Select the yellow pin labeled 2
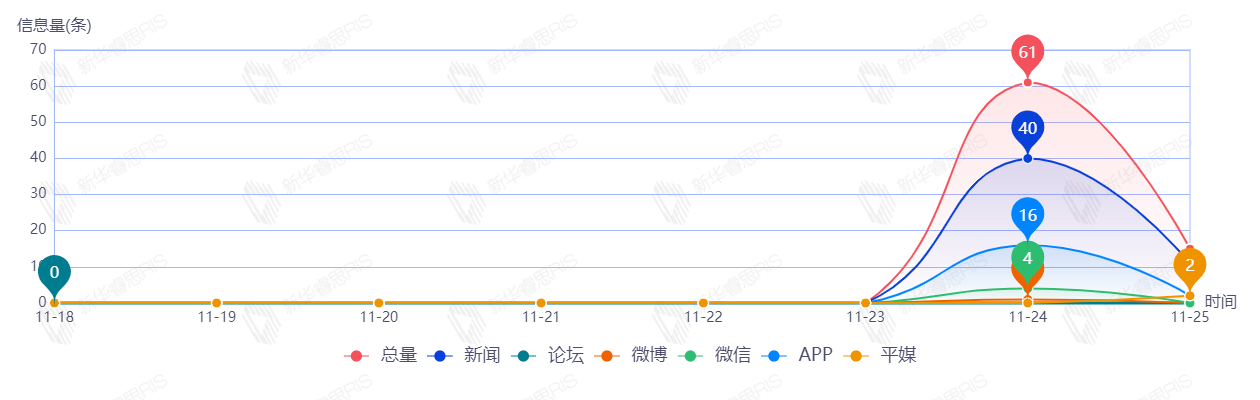 click(x=1190, y=265)
